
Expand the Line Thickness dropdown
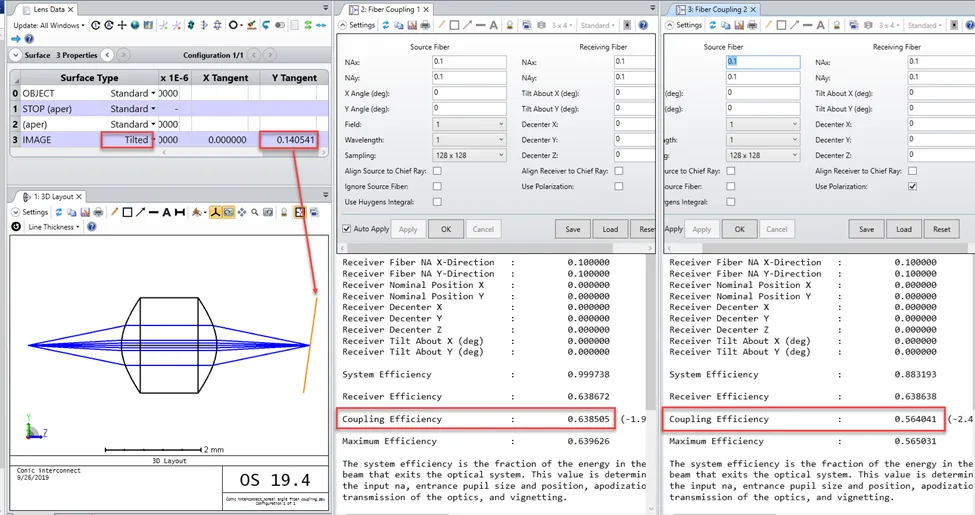53,227
